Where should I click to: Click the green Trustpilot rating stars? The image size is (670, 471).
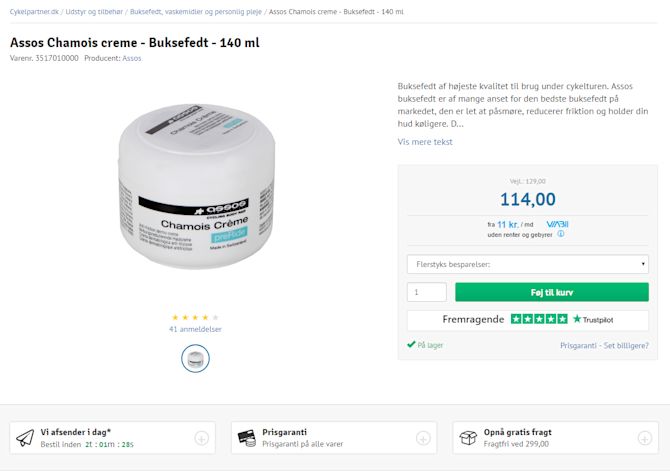click(539, 319)
